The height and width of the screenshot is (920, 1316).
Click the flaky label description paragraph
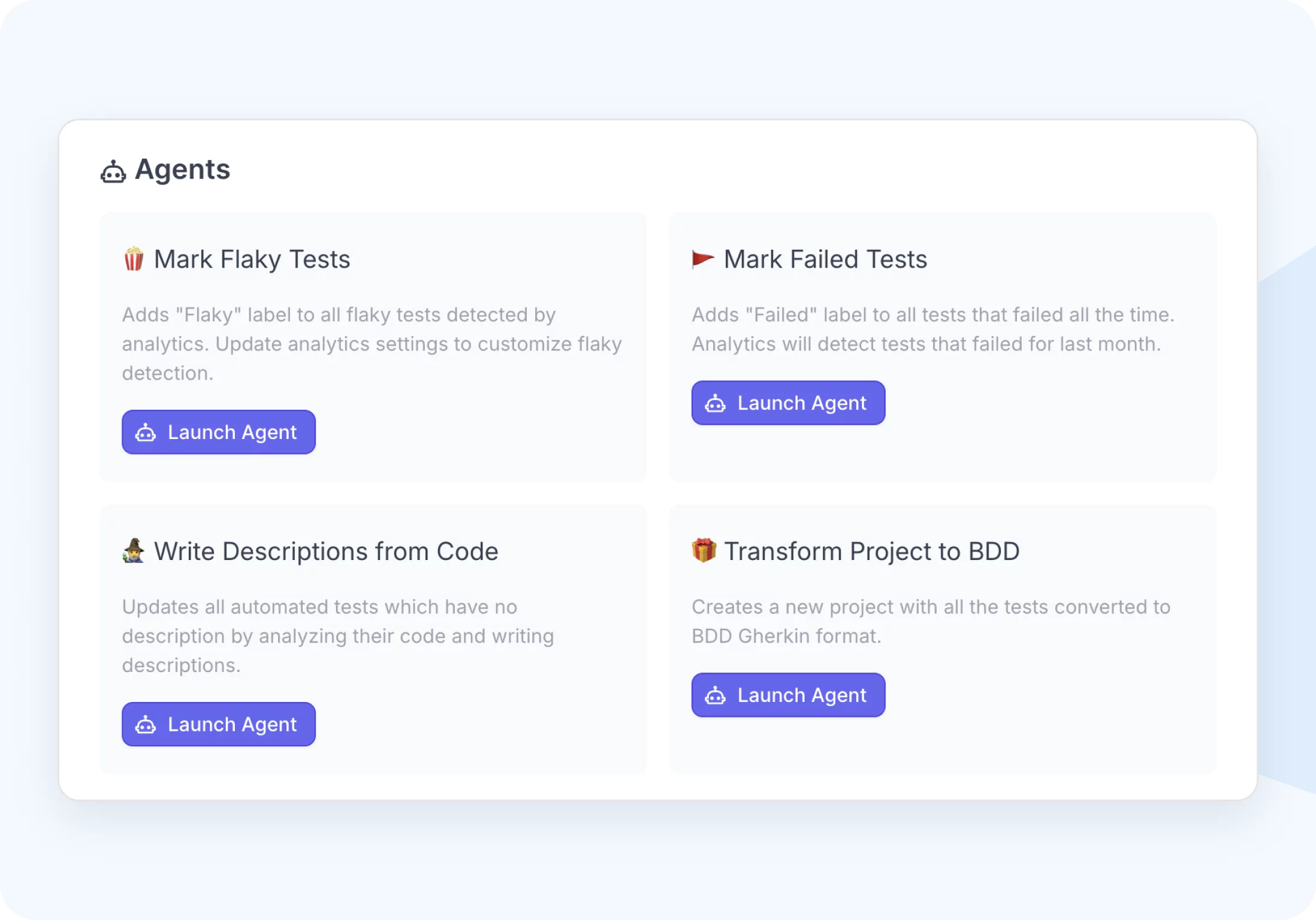pos(372,344)
